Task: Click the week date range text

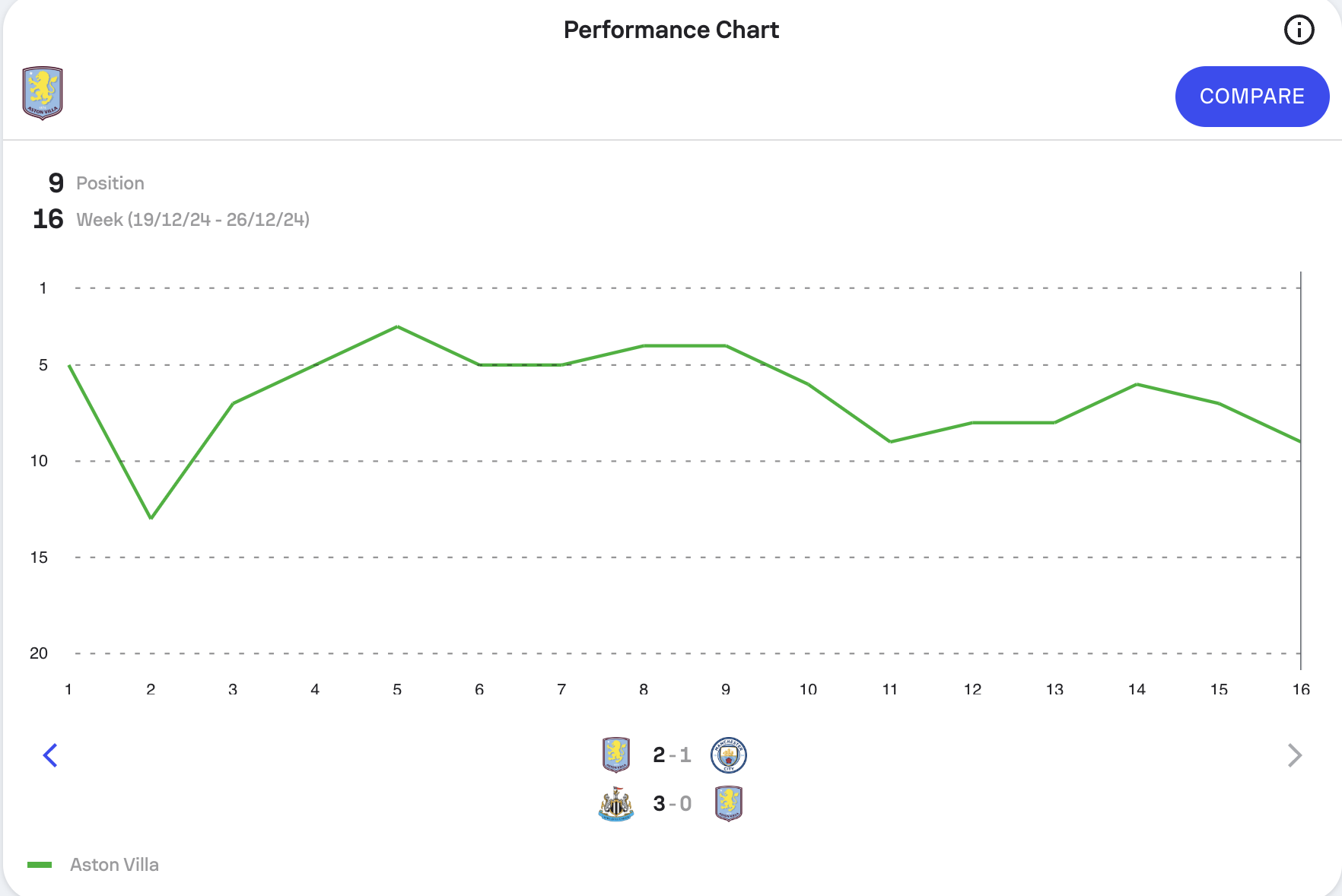Action: 192,220
